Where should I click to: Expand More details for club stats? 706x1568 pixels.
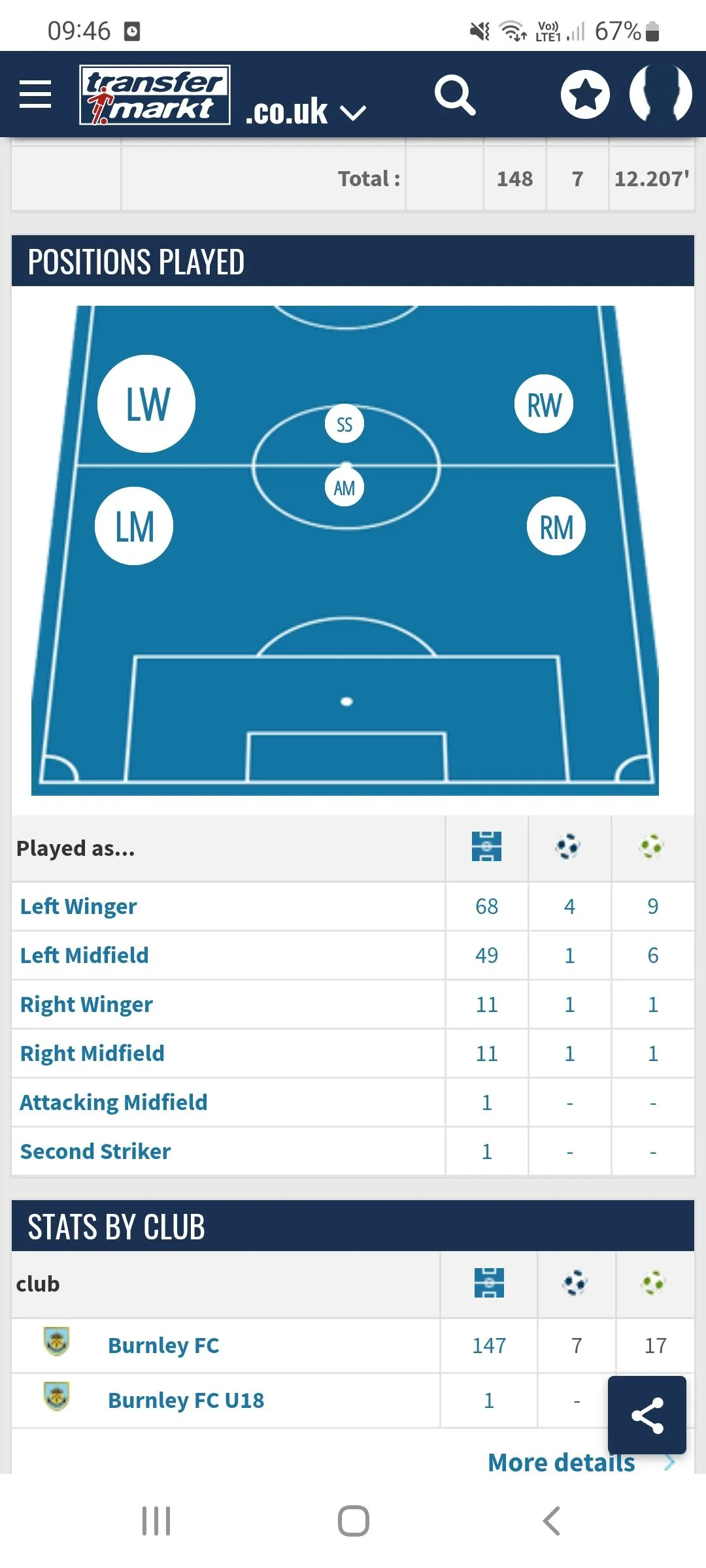point(562,1463)
